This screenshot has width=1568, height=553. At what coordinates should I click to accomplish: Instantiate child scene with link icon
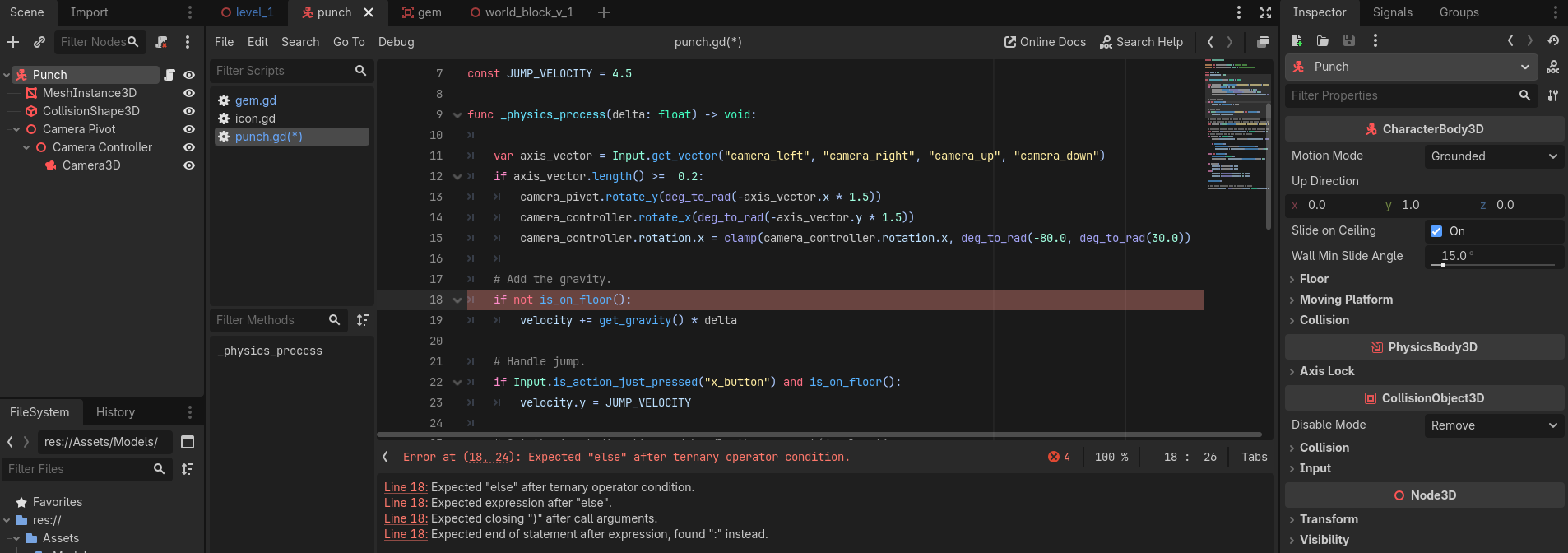[x=39, y=42]
